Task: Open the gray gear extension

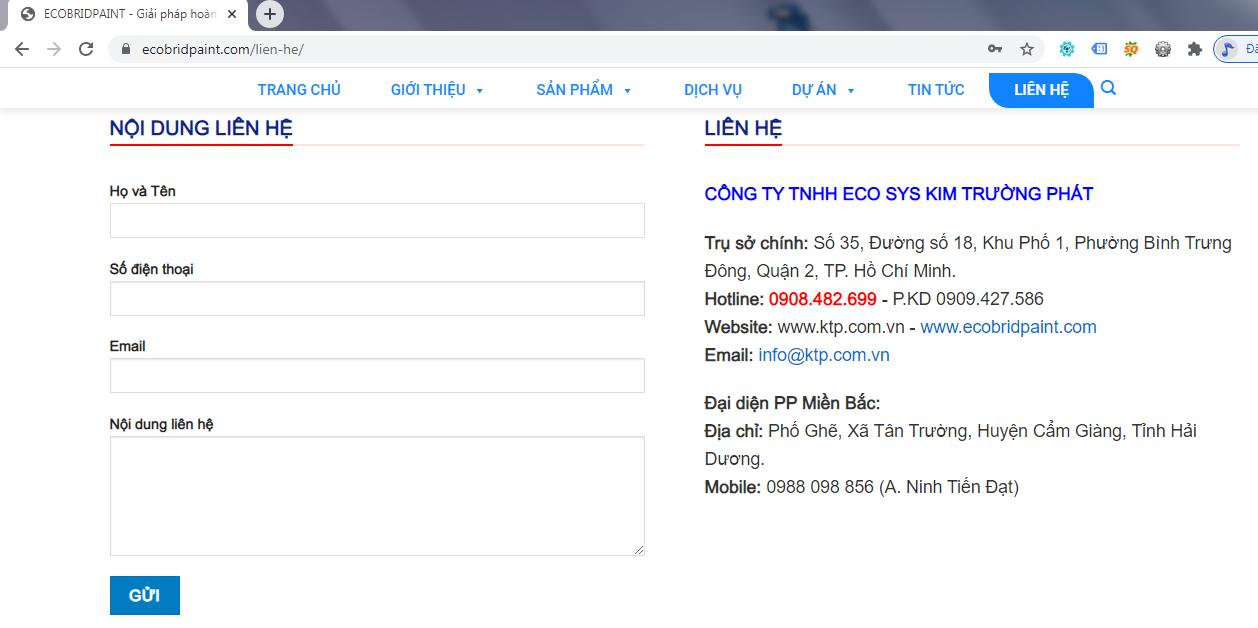Action: pos(1163,49)
